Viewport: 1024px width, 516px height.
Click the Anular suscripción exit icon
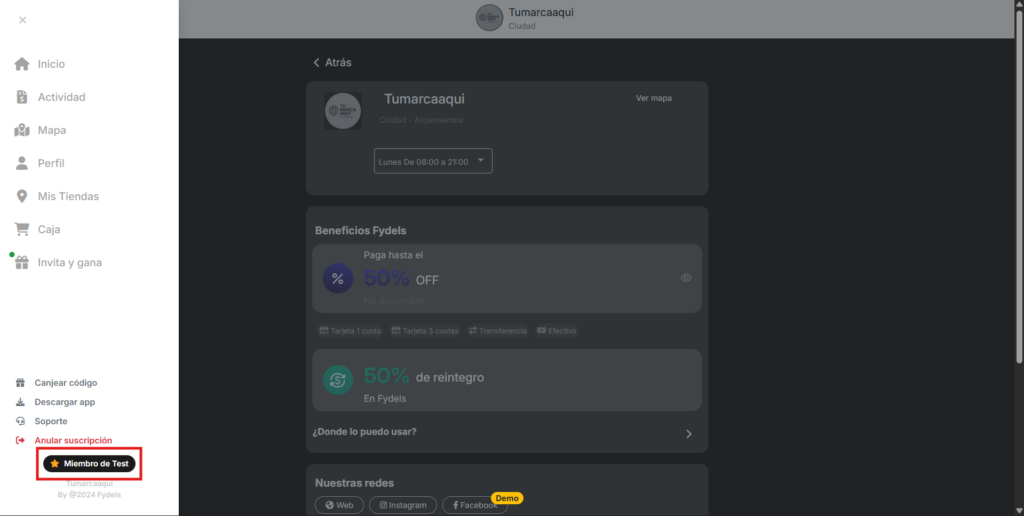point(20,440)
